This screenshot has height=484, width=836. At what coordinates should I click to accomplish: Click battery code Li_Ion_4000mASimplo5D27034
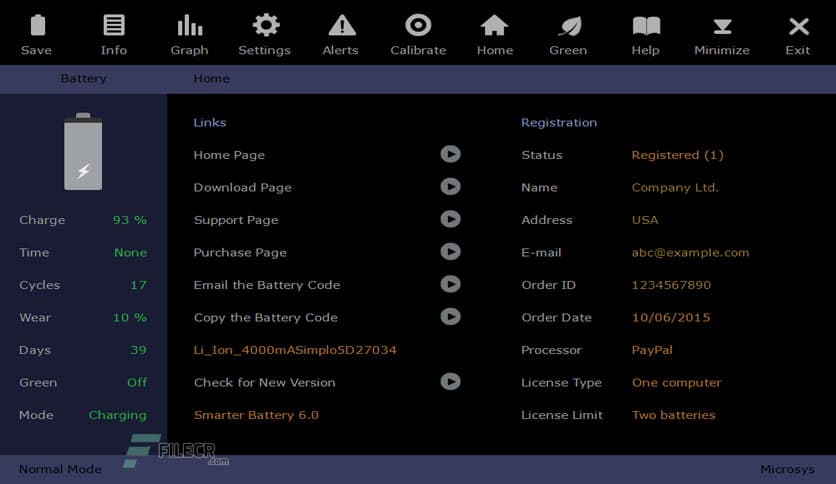coord(295,350)
